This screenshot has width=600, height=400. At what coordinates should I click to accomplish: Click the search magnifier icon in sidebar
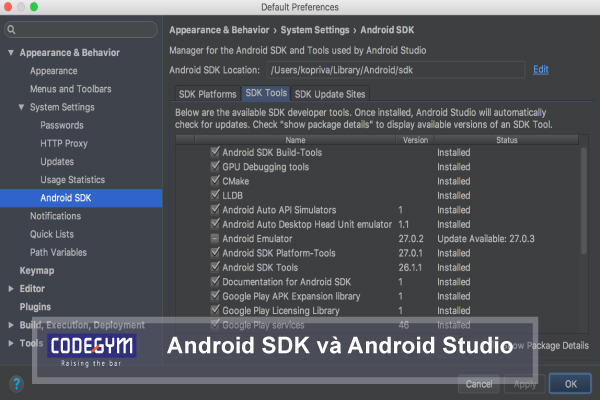point(13,30)
